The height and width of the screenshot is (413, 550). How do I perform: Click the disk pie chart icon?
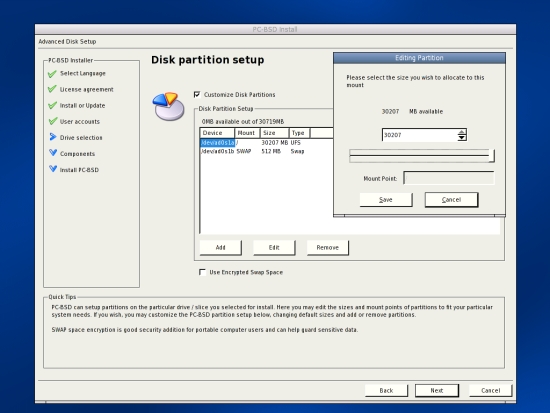click(x=168, y=107)
